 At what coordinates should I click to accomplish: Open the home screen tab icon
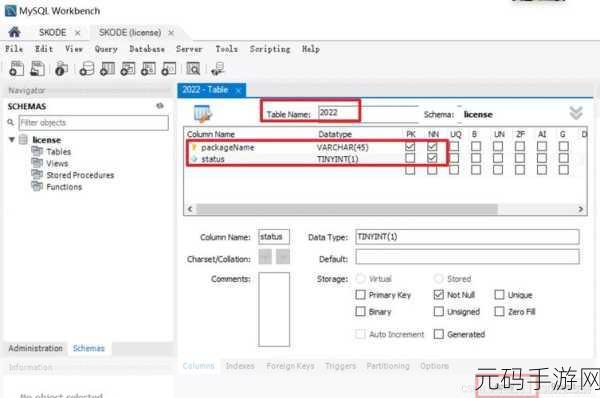[x=15, y=32]
